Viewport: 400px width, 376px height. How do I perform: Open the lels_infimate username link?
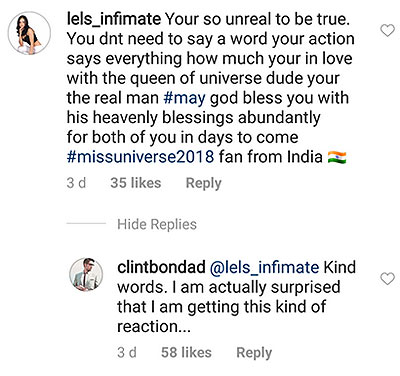coord(114,20)
